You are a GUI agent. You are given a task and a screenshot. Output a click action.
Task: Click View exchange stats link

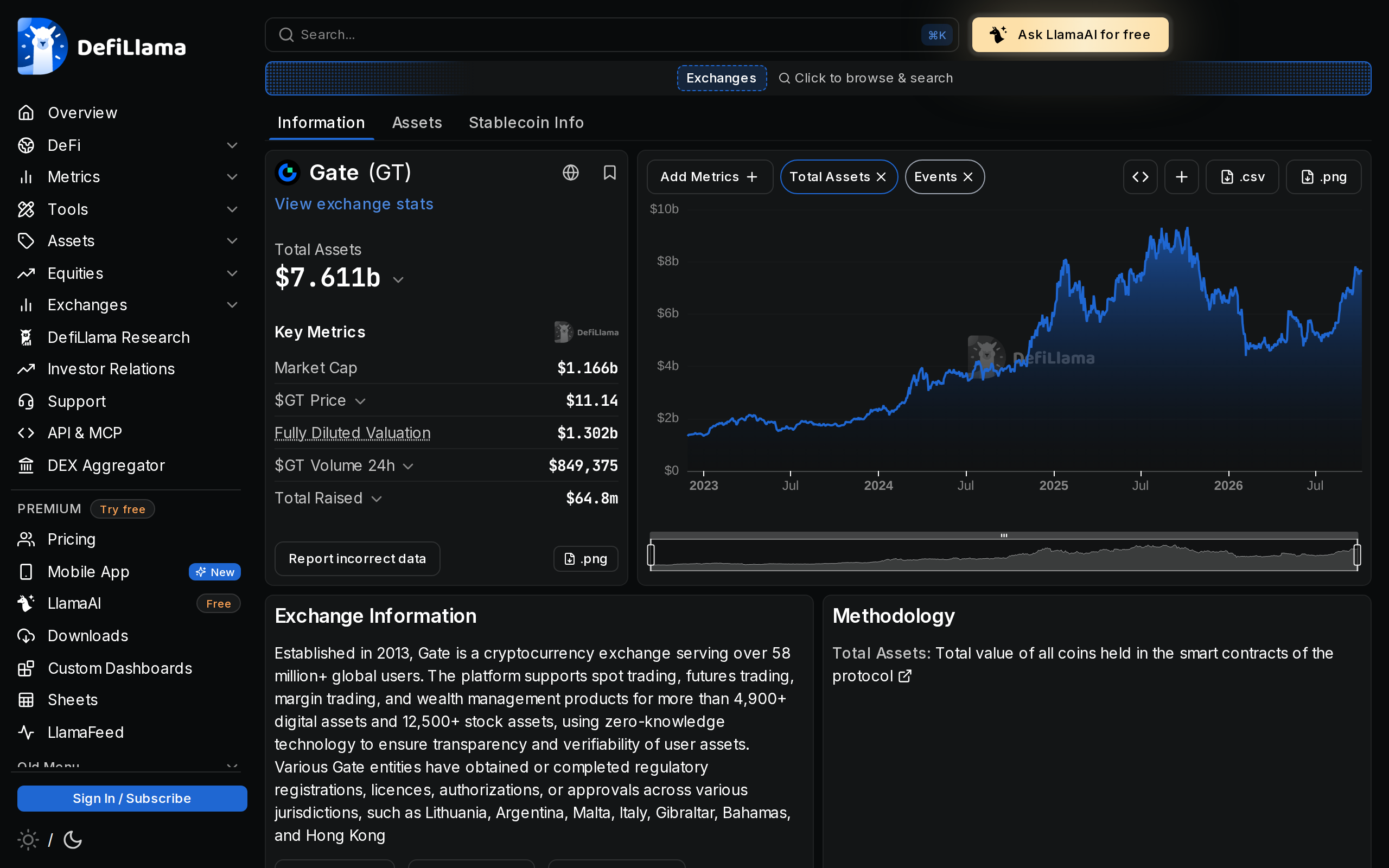coord(354,204)
